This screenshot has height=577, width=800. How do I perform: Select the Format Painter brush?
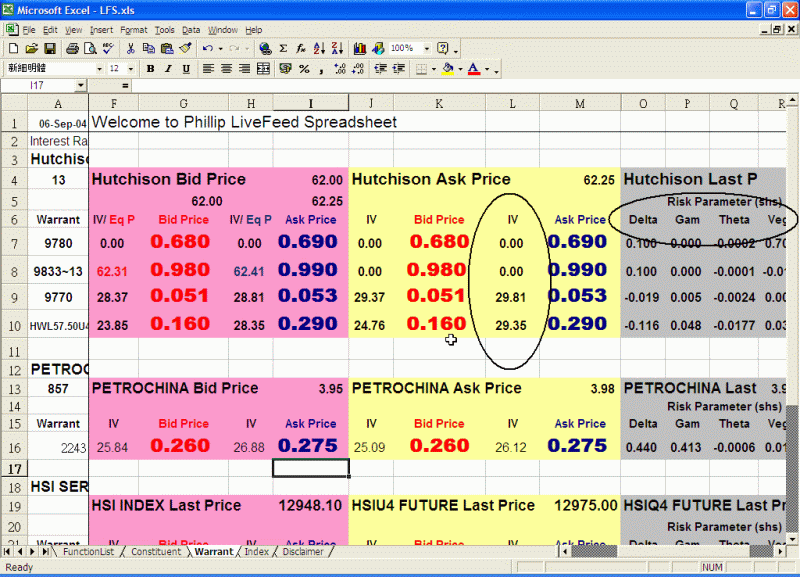[x=184, y=48]
